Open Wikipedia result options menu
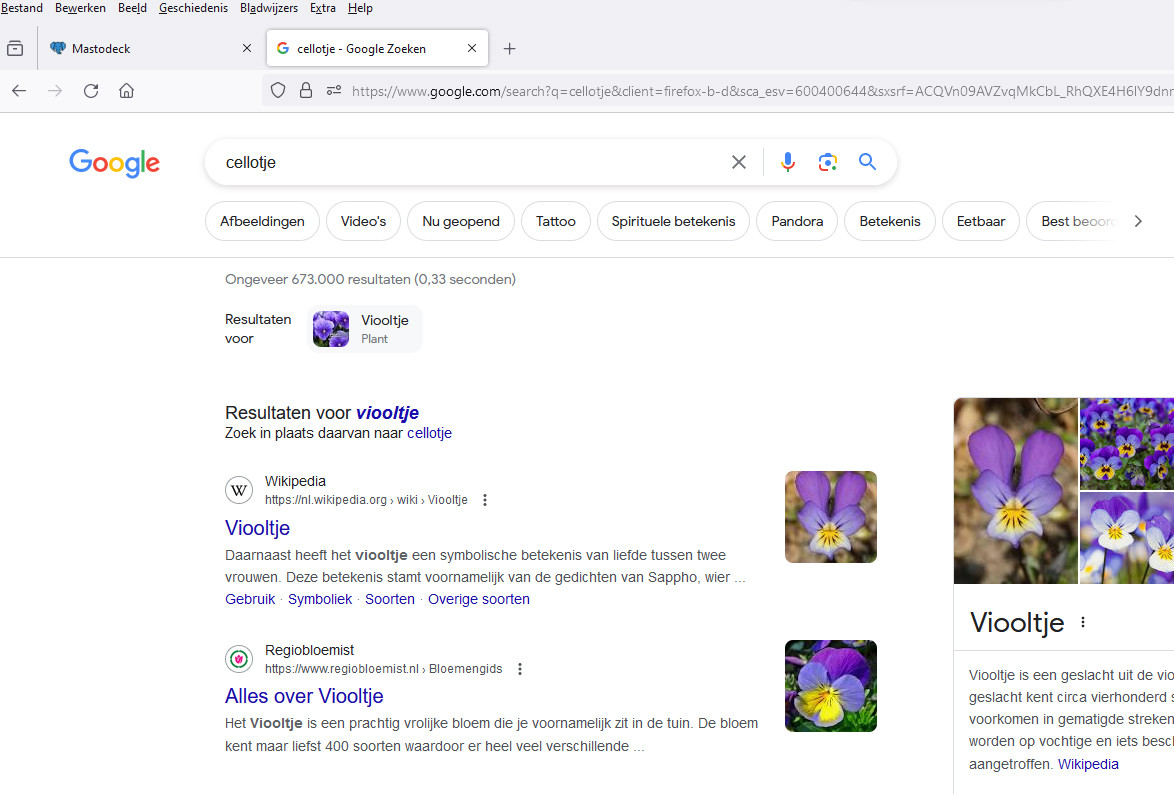Image resolution: width=1174 pixels, height=794 pixels. [485, 500]
